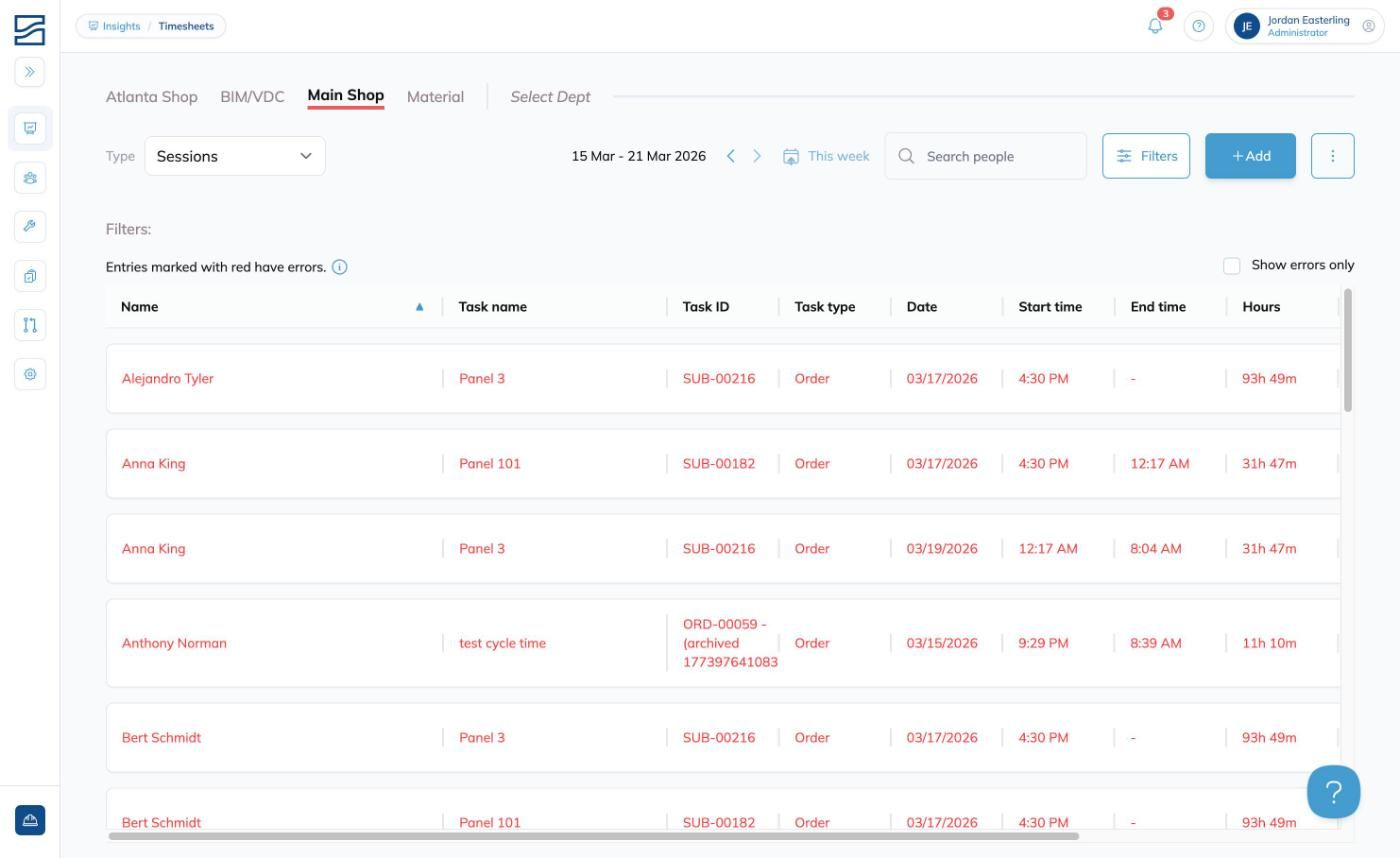Switch to the BIM/VDC tab

click(x=252, y=97)
